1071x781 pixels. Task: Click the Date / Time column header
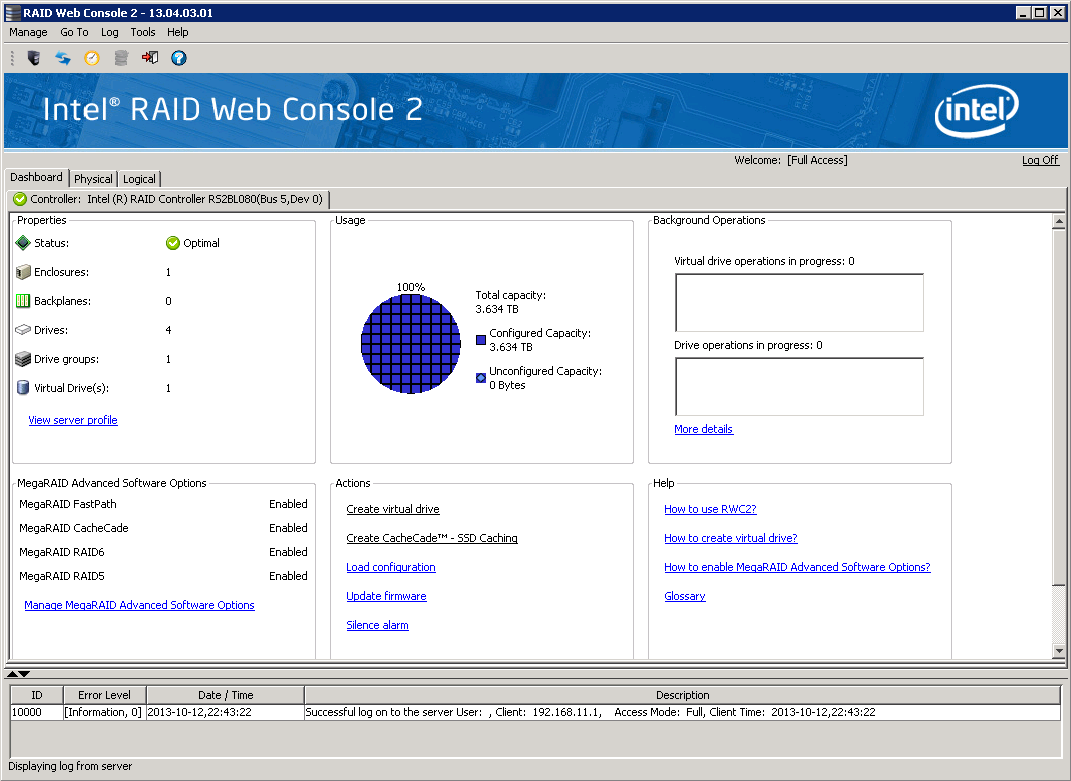(x=225, y=695)
